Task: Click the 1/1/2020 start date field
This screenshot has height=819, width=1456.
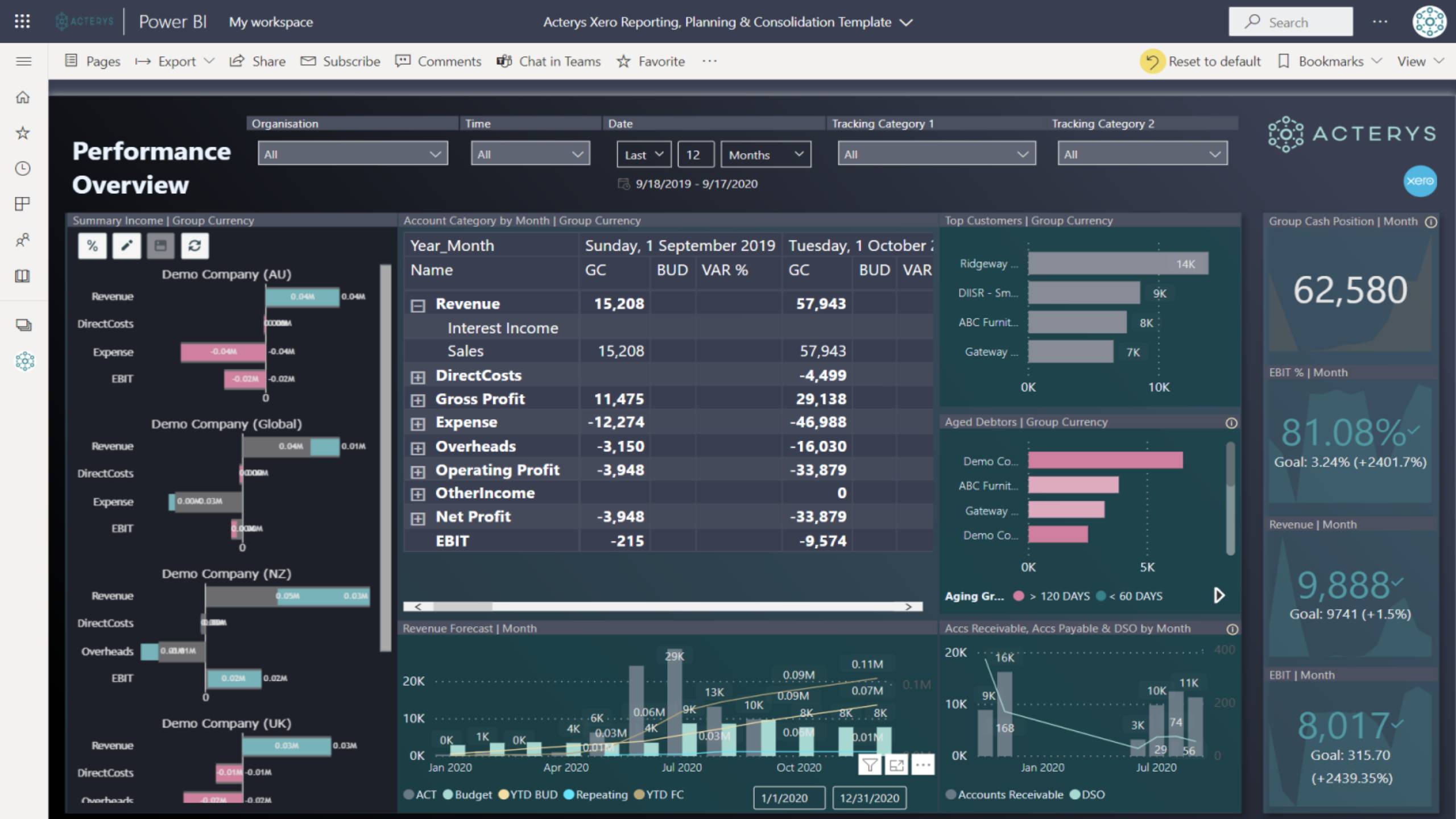Action: click(789, 797)
